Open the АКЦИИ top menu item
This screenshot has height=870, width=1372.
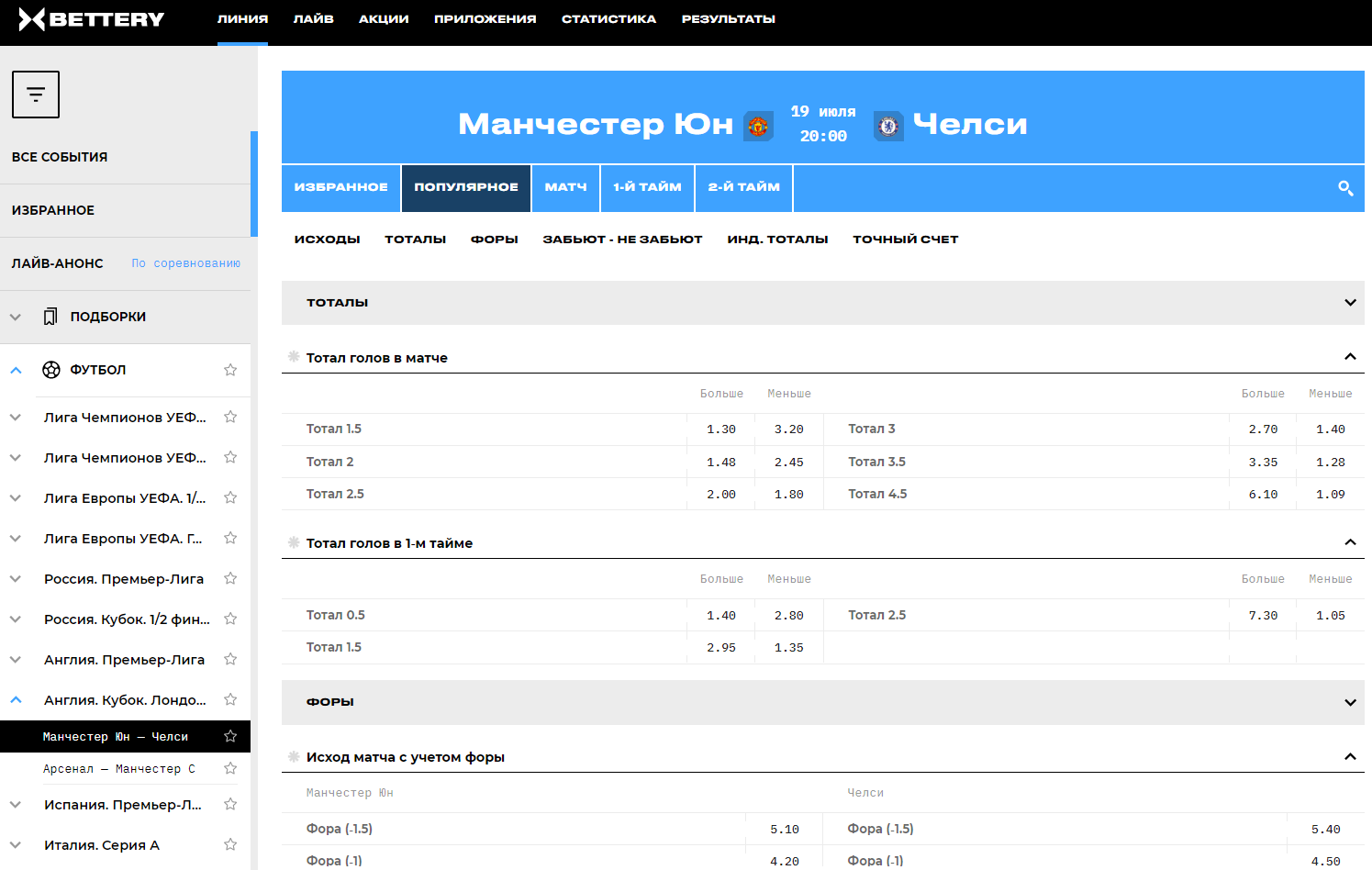point(384,18)
